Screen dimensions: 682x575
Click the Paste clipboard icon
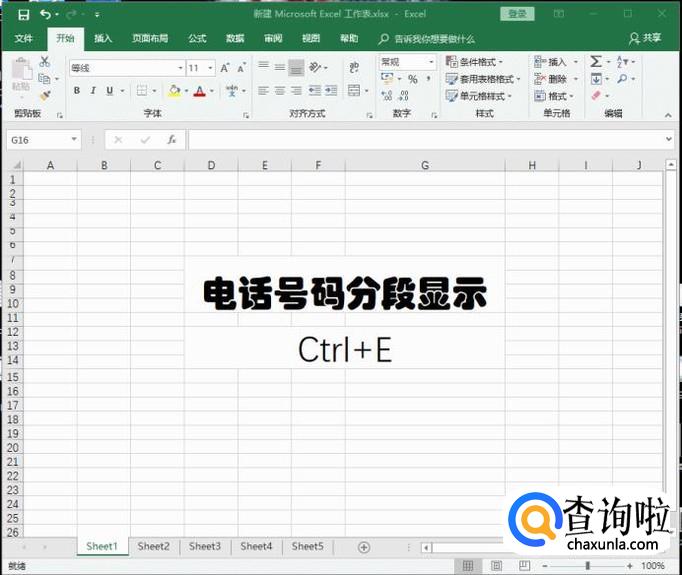21,70
